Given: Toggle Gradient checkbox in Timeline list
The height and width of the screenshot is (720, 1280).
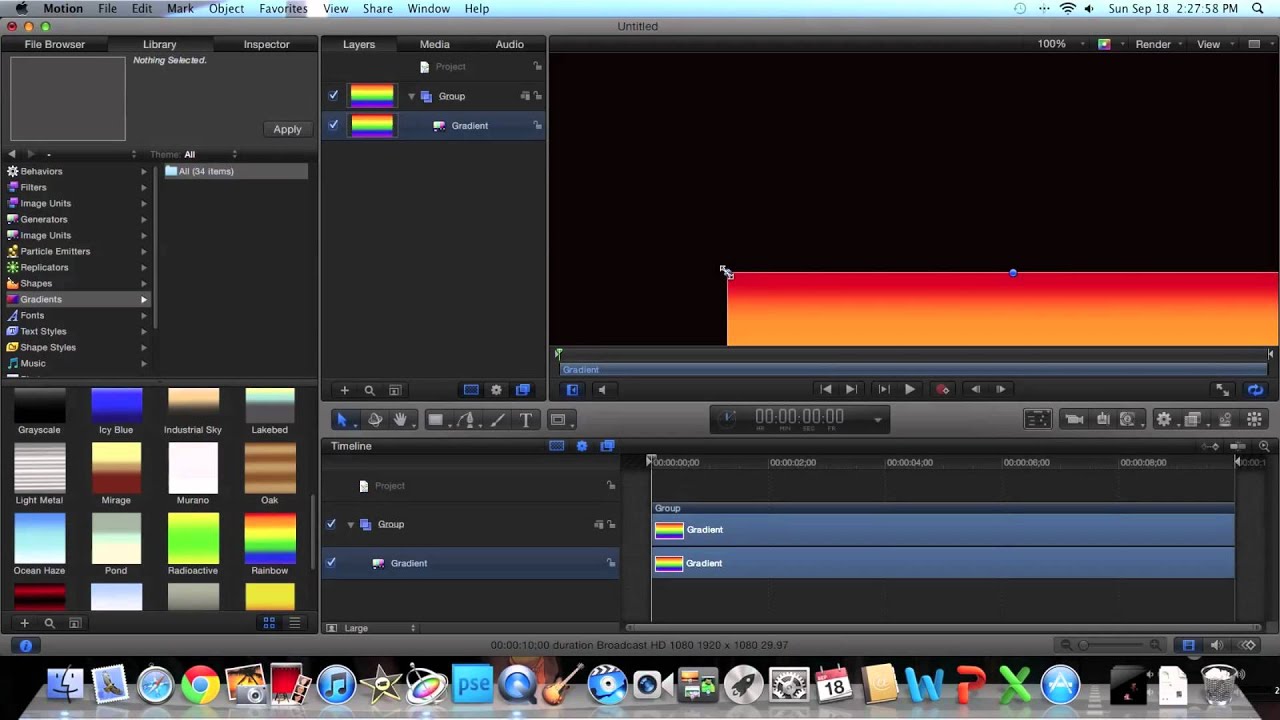Looking at the screenshot, I should pos(331,563).
